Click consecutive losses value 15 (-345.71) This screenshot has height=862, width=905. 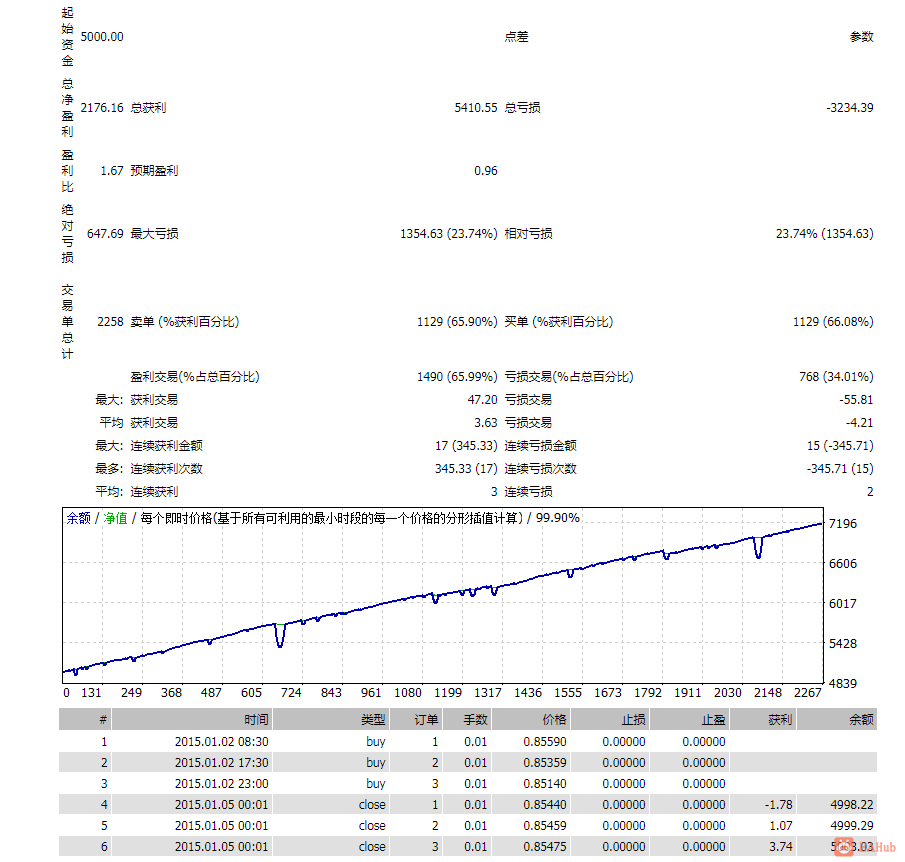tap(840, 446)
